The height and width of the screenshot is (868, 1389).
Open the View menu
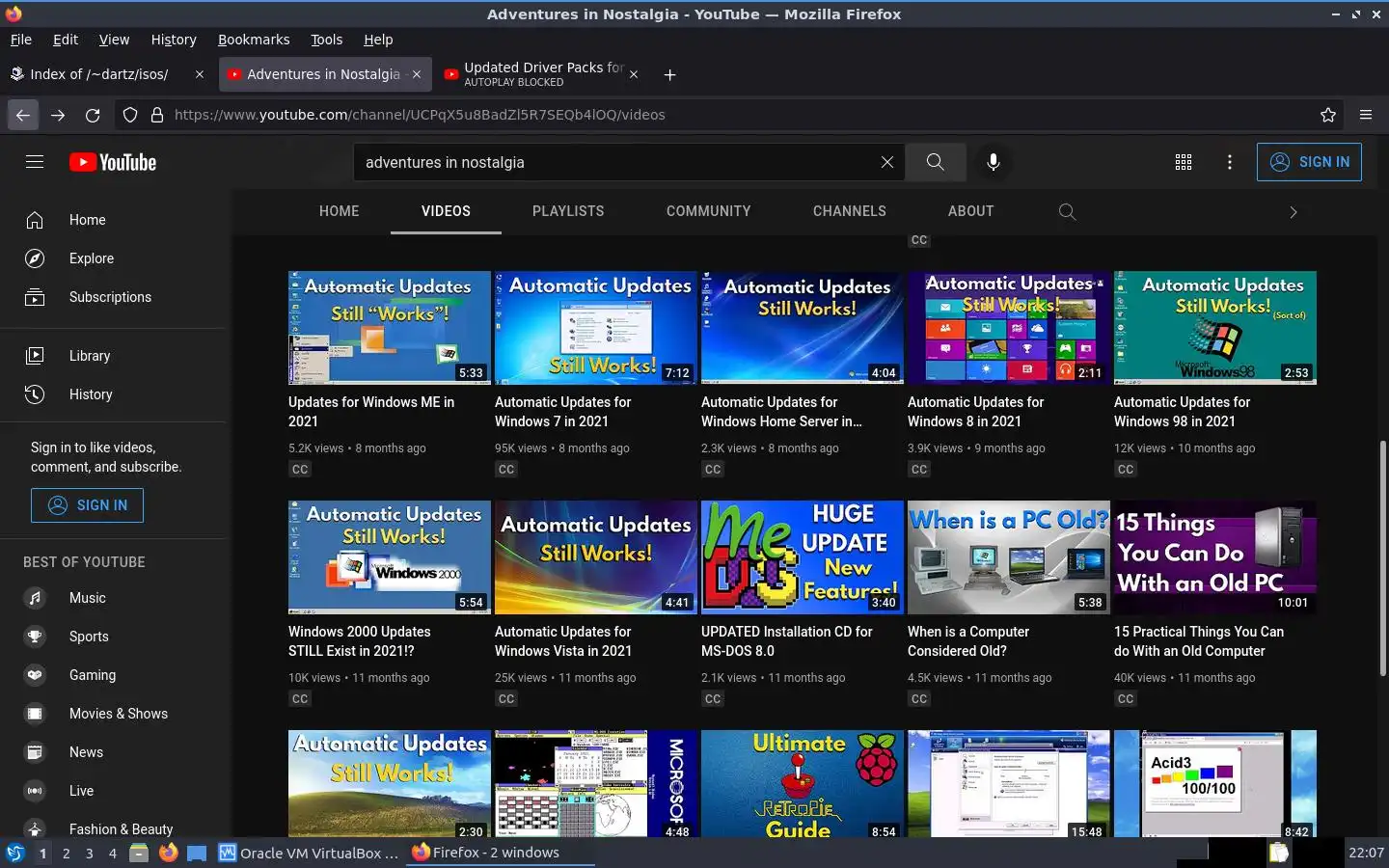click(x=114, y=40)
